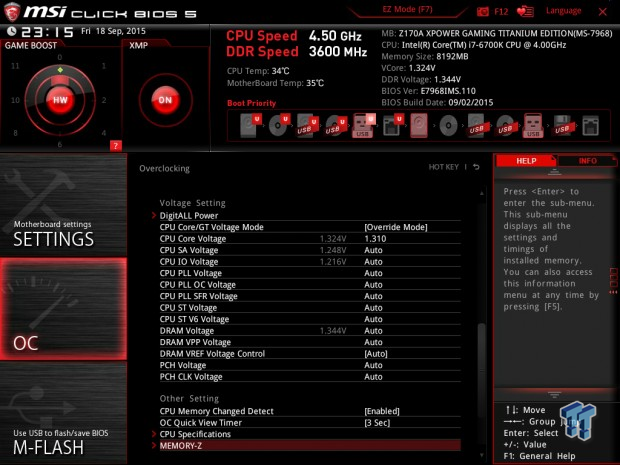The width and height of the screenshot is (620, 465).
Task: Click the Game Boost question mark help
Action: (115, 146)
